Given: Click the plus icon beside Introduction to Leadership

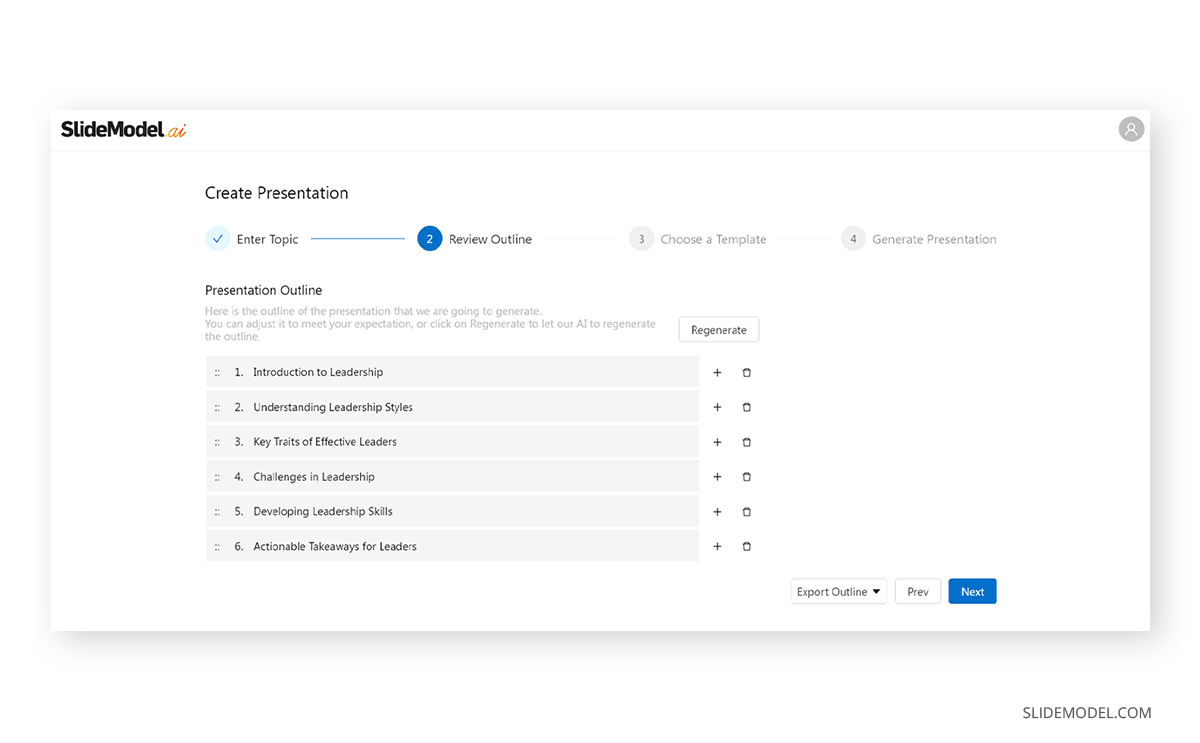Looking at the screenshot, I should (x=717, y=371).
